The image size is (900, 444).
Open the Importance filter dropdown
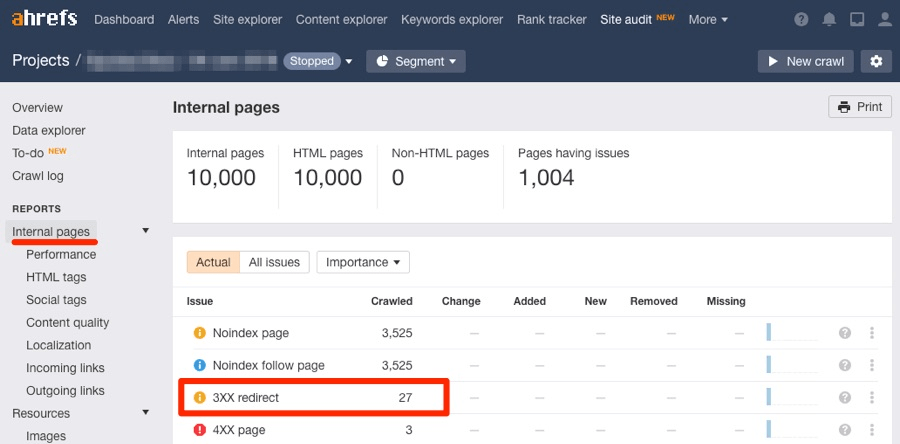[363, 262]
